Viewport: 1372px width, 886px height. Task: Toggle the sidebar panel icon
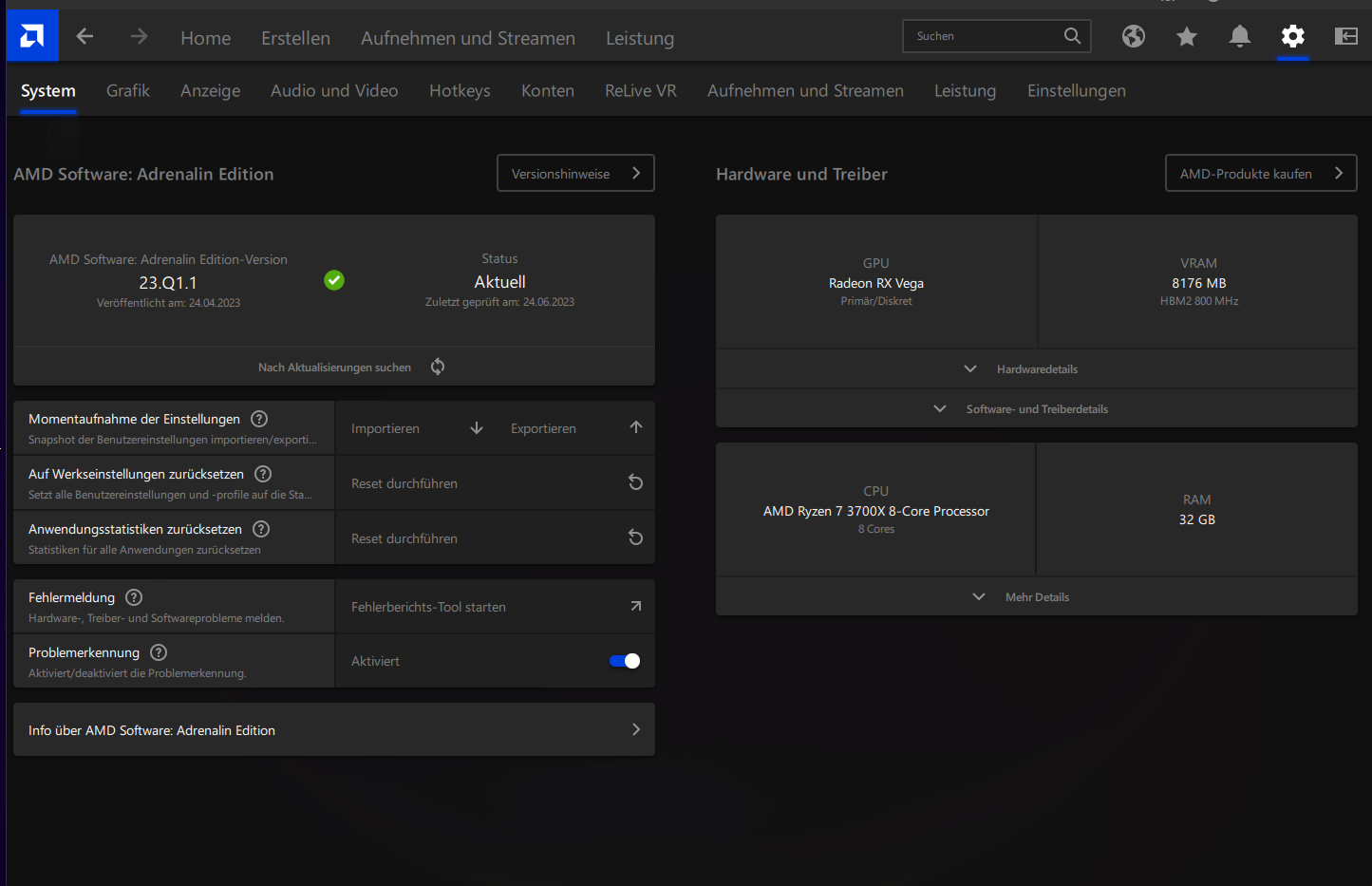click(1345, 36)
